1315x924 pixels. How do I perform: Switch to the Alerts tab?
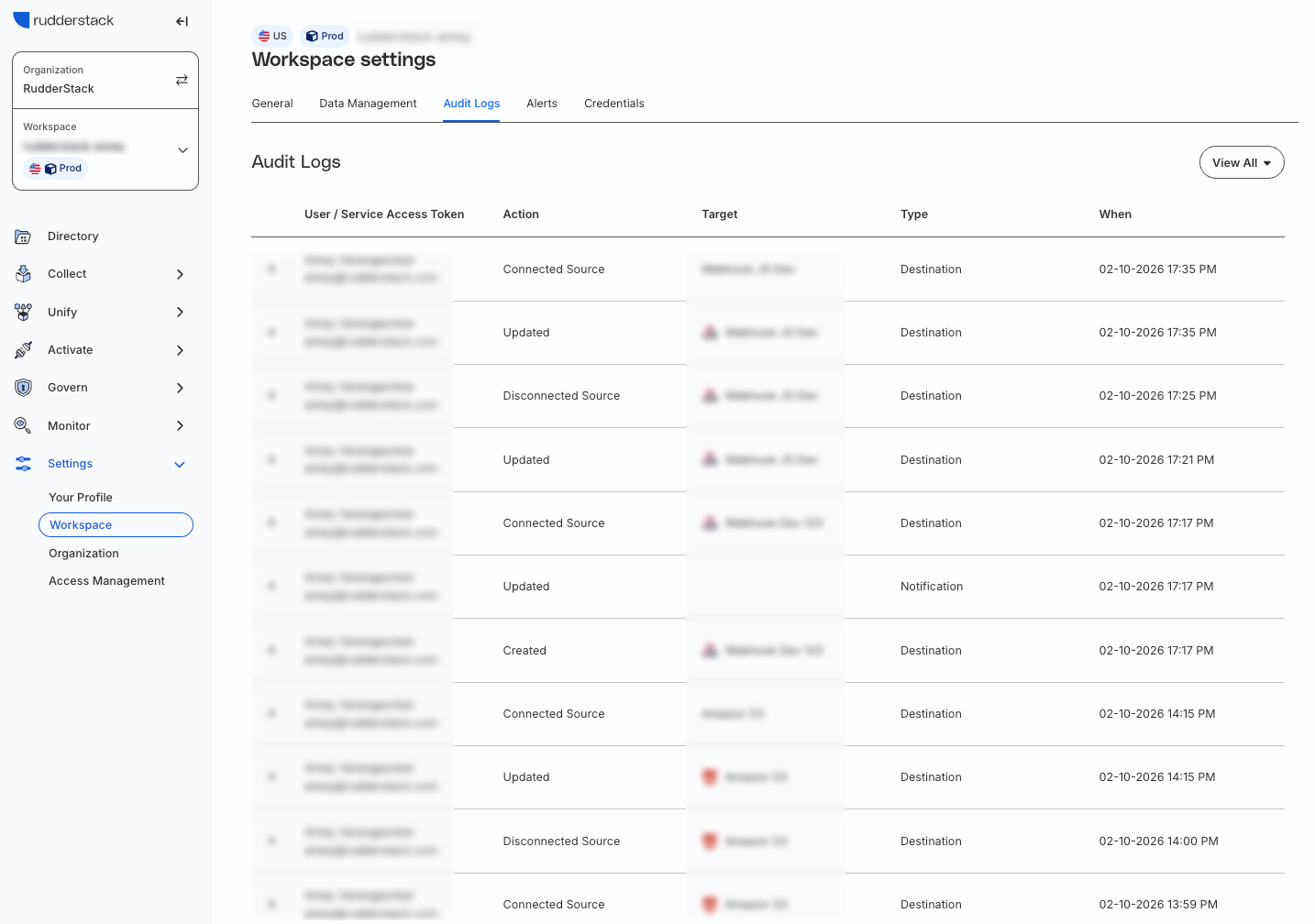(x=541, y=104)
